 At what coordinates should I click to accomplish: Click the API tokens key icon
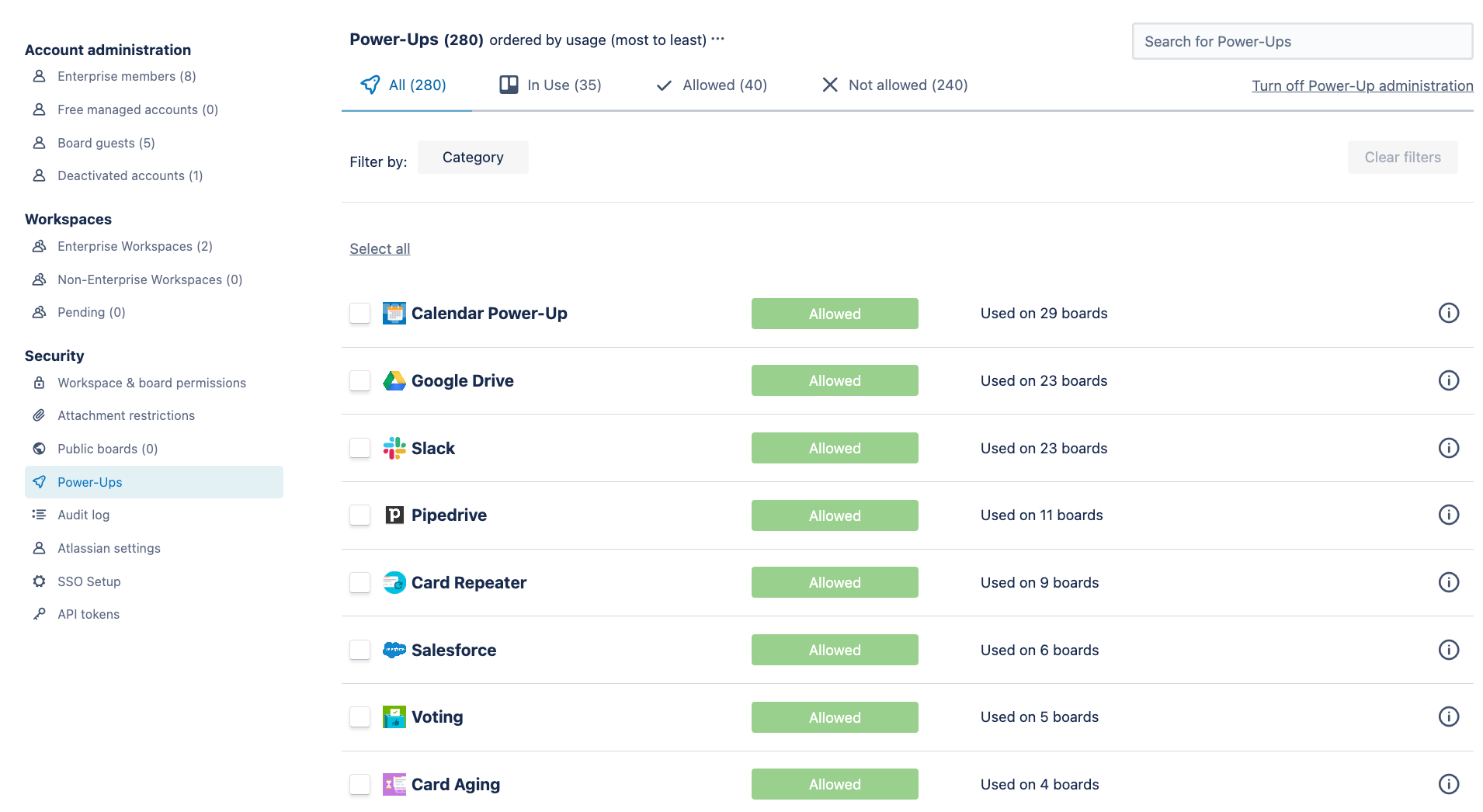[39, 614]
